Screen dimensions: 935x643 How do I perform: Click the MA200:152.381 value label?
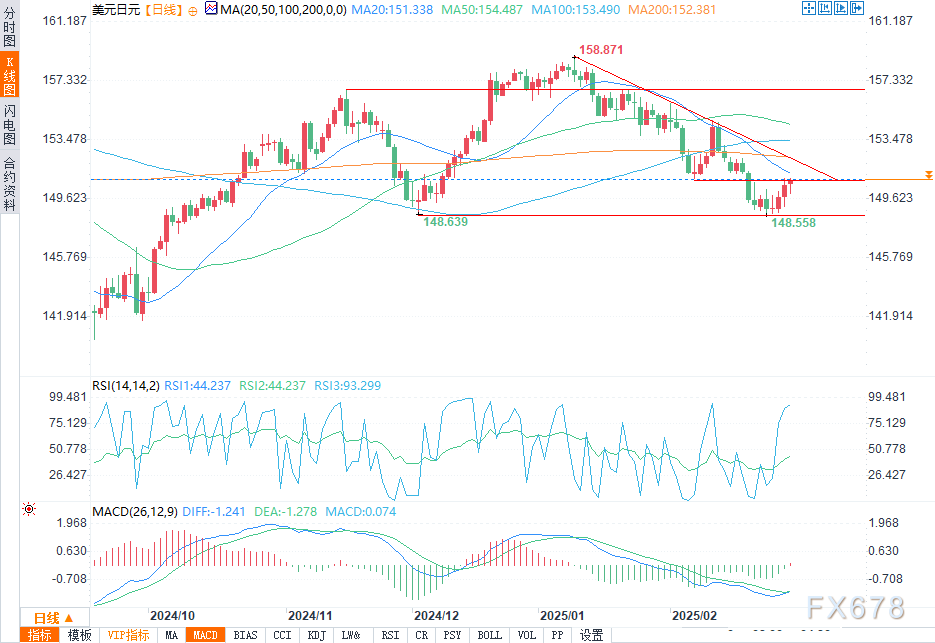tap(672, 10)
